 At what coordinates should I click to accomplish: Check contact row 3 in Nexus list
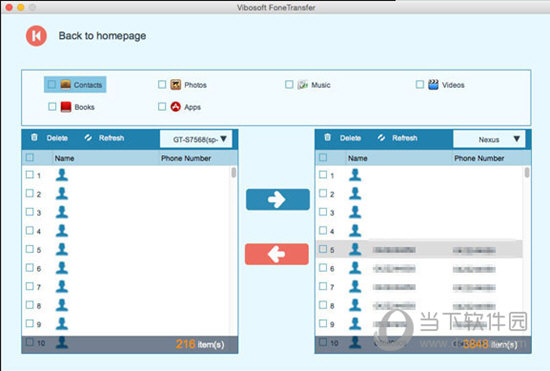pos(323,212)
